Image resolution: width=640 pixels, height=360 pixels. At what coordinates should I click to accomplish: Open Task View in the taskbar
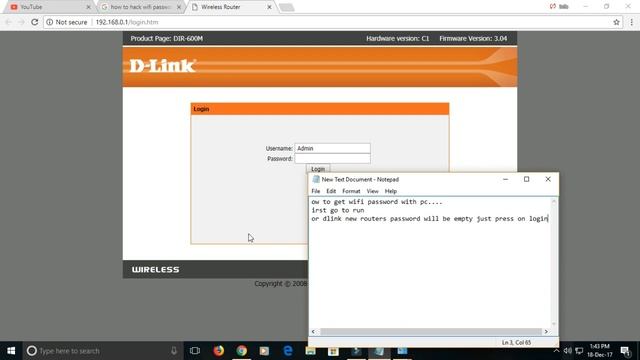195,351
